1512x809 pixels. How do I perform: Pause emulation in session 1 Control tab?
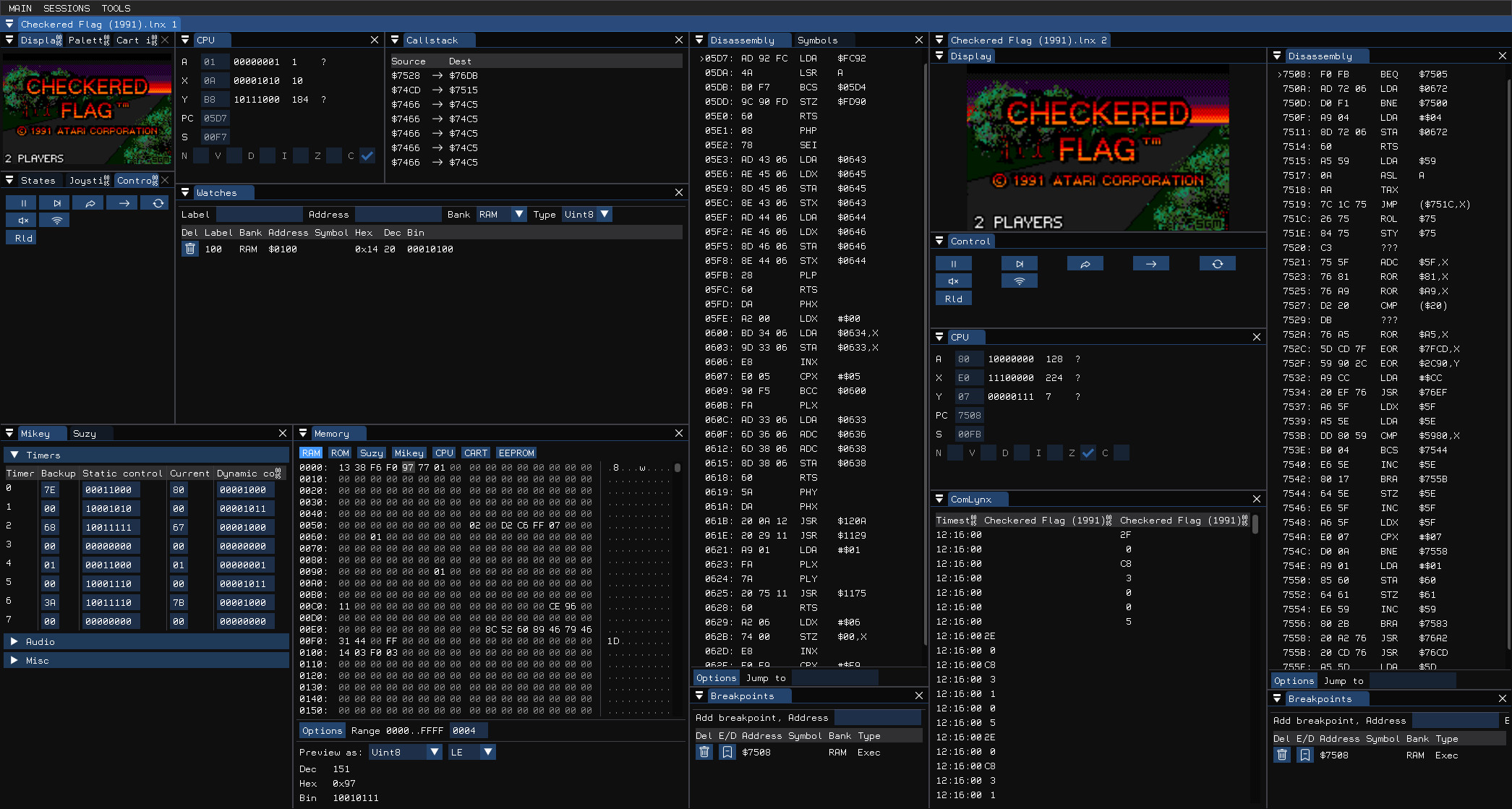(23, 203)
